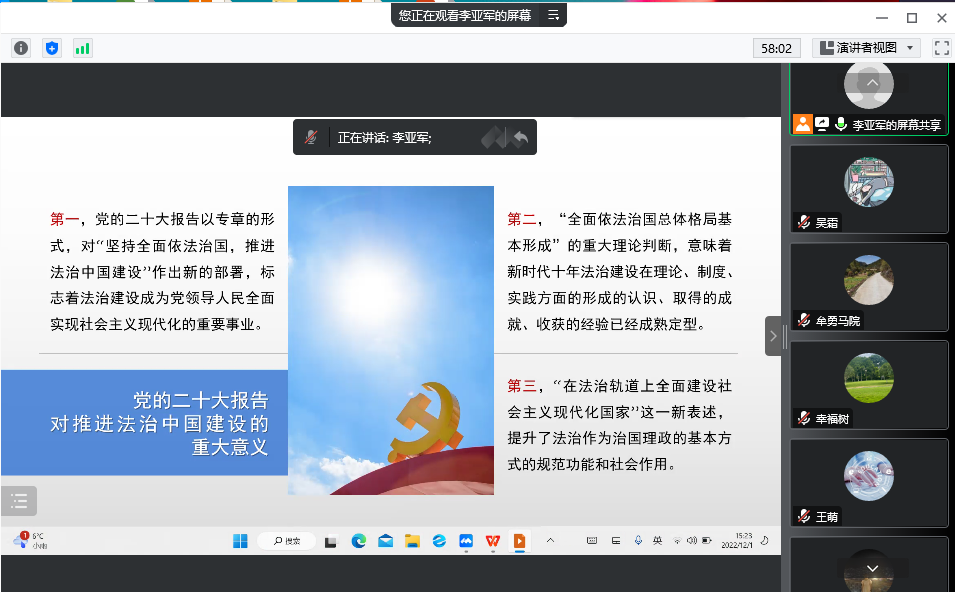Enter full screen mode via top-right icon
955x592 pixels.
point(941,48)
